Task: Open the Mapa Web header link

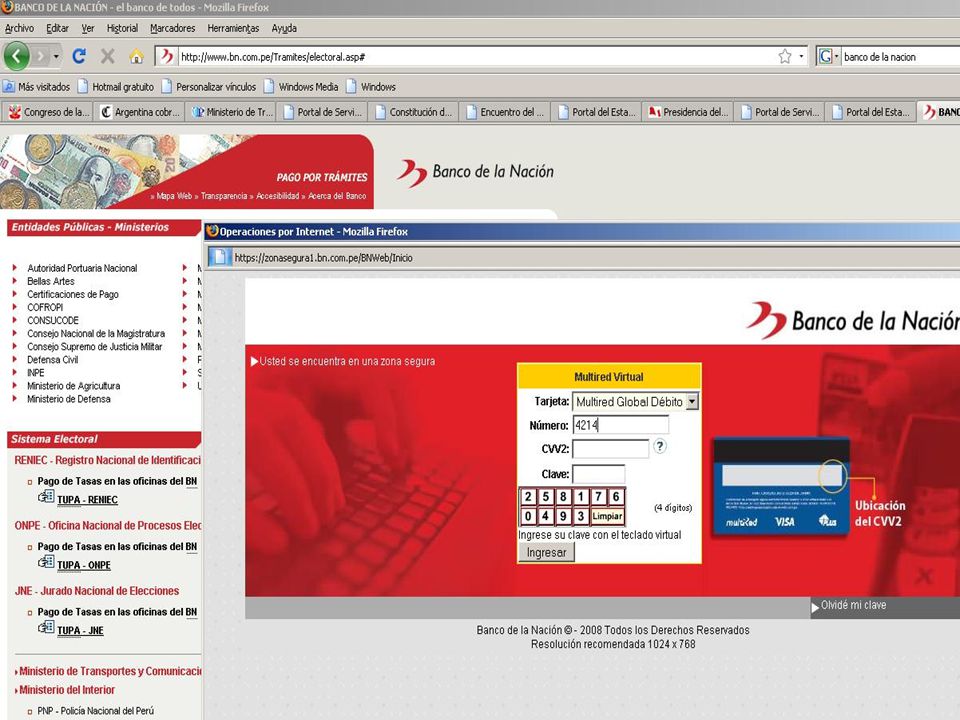Action: click(174, 196)
